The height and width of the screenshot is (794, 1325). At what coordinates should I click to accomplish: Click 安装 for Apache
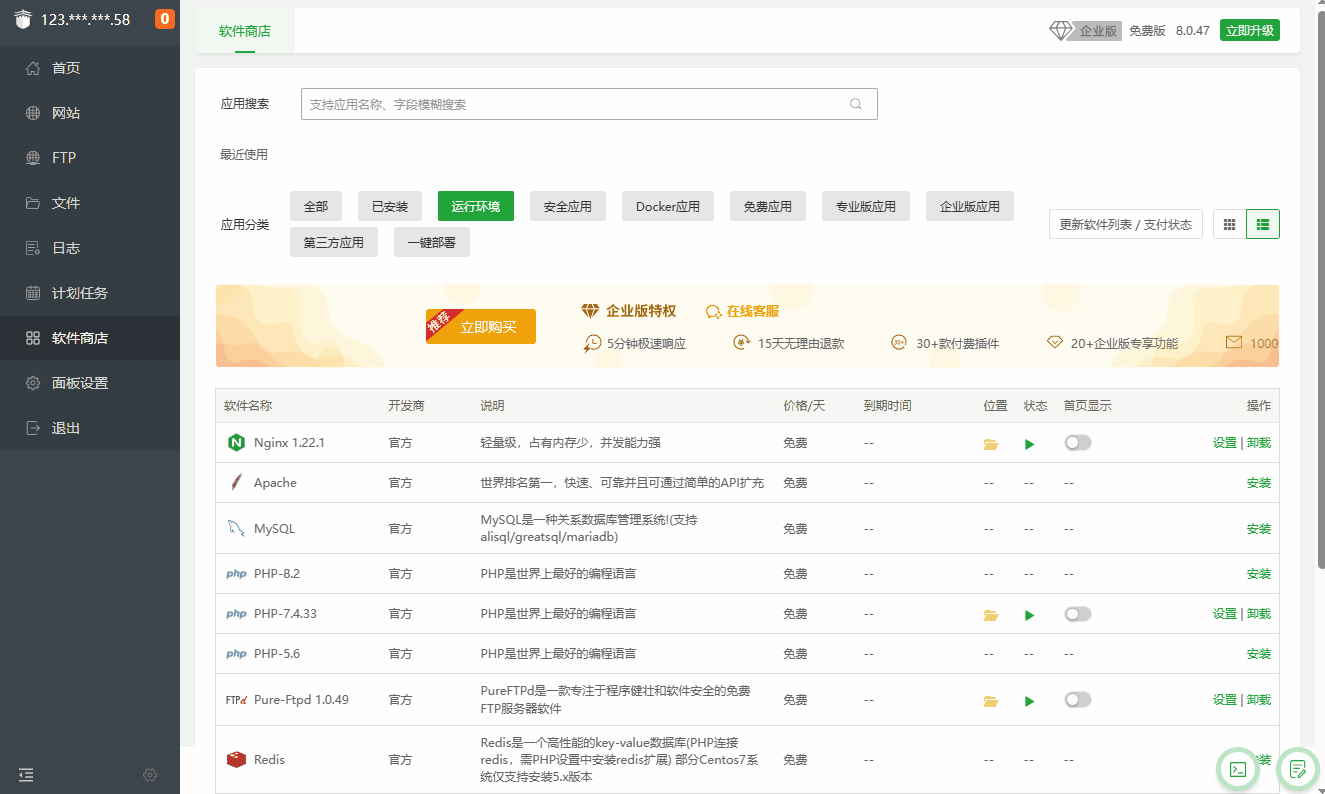coord(1259,483)
